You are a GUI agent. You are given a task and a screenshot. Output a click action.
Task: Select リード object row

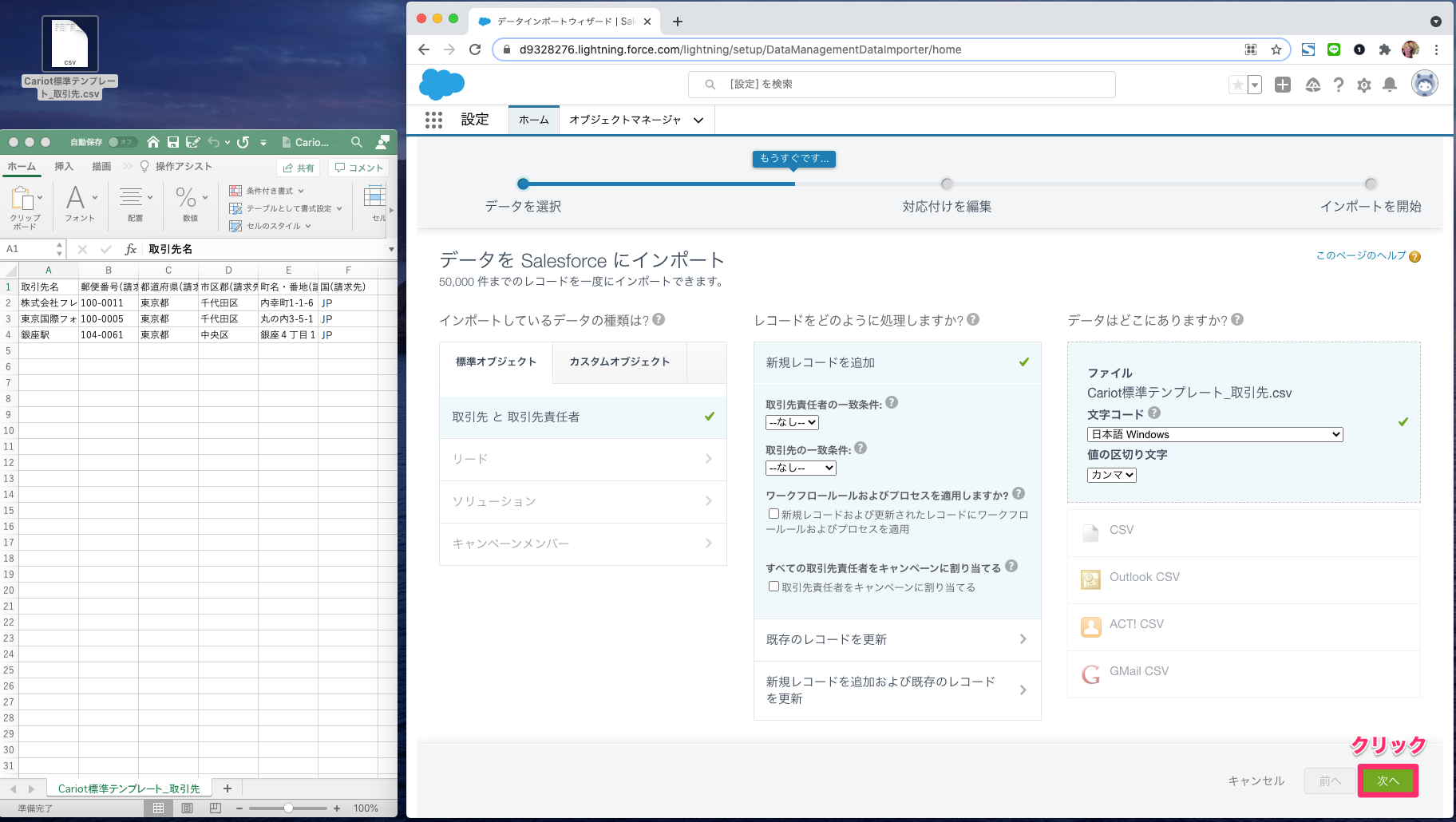pos(583,459)
